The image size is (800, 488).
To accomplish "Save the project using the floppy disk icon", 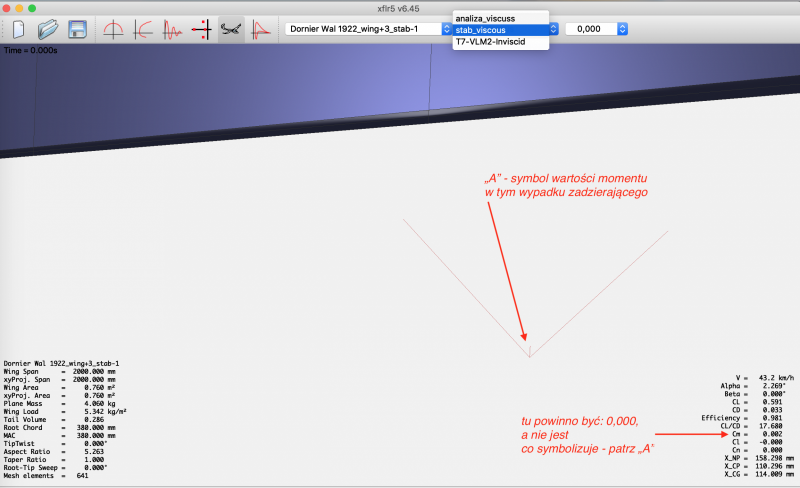I will [x=77, y=29].
